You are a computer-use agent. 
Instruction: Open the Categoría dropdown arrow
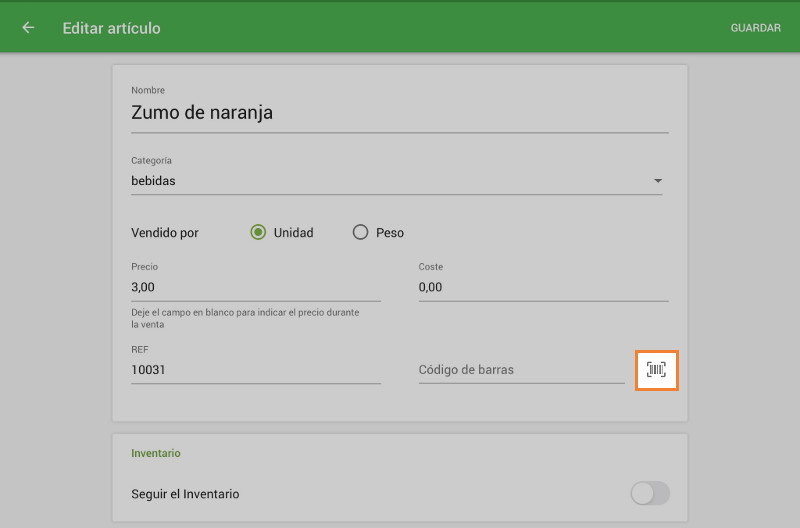657,181
